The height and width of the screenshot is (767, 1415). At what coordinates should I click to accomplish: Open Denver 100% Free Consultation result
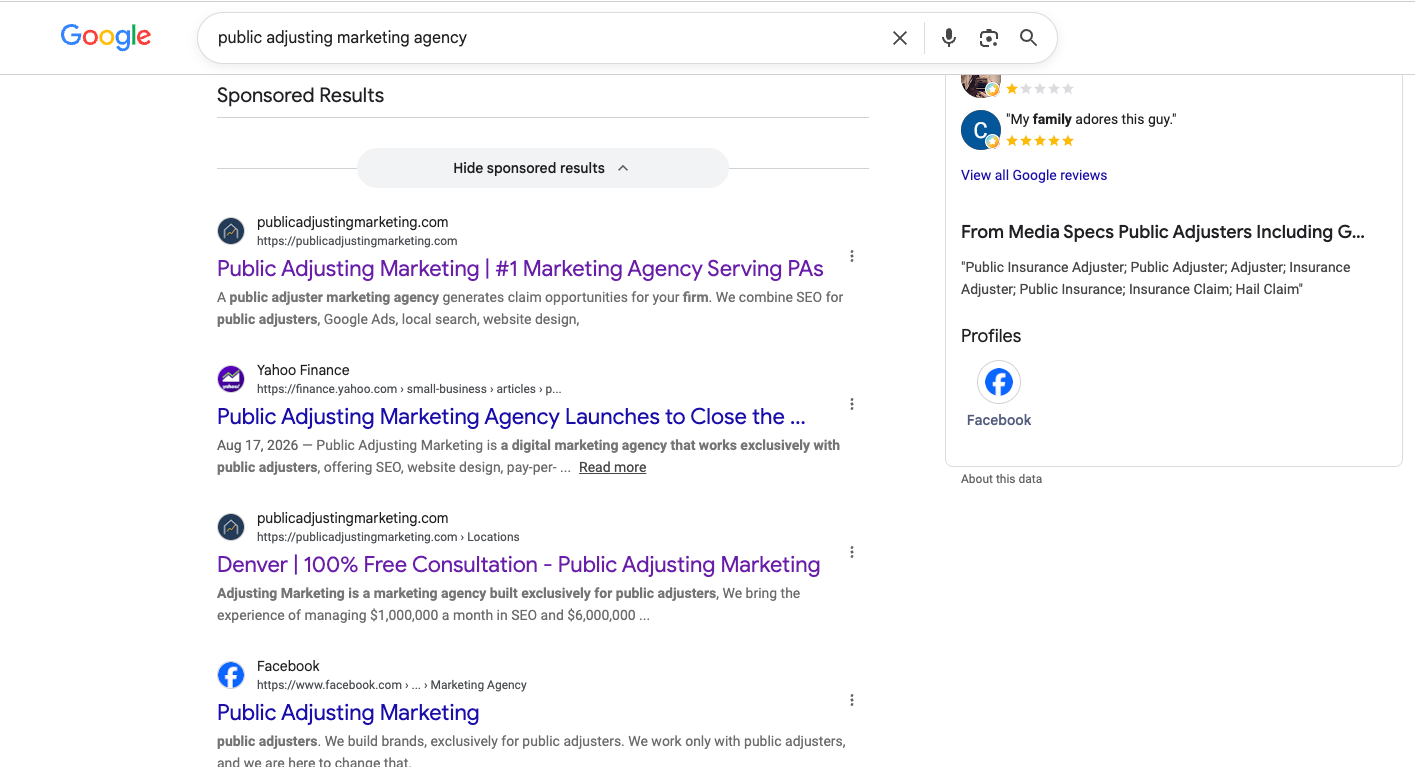coord(518,564)
